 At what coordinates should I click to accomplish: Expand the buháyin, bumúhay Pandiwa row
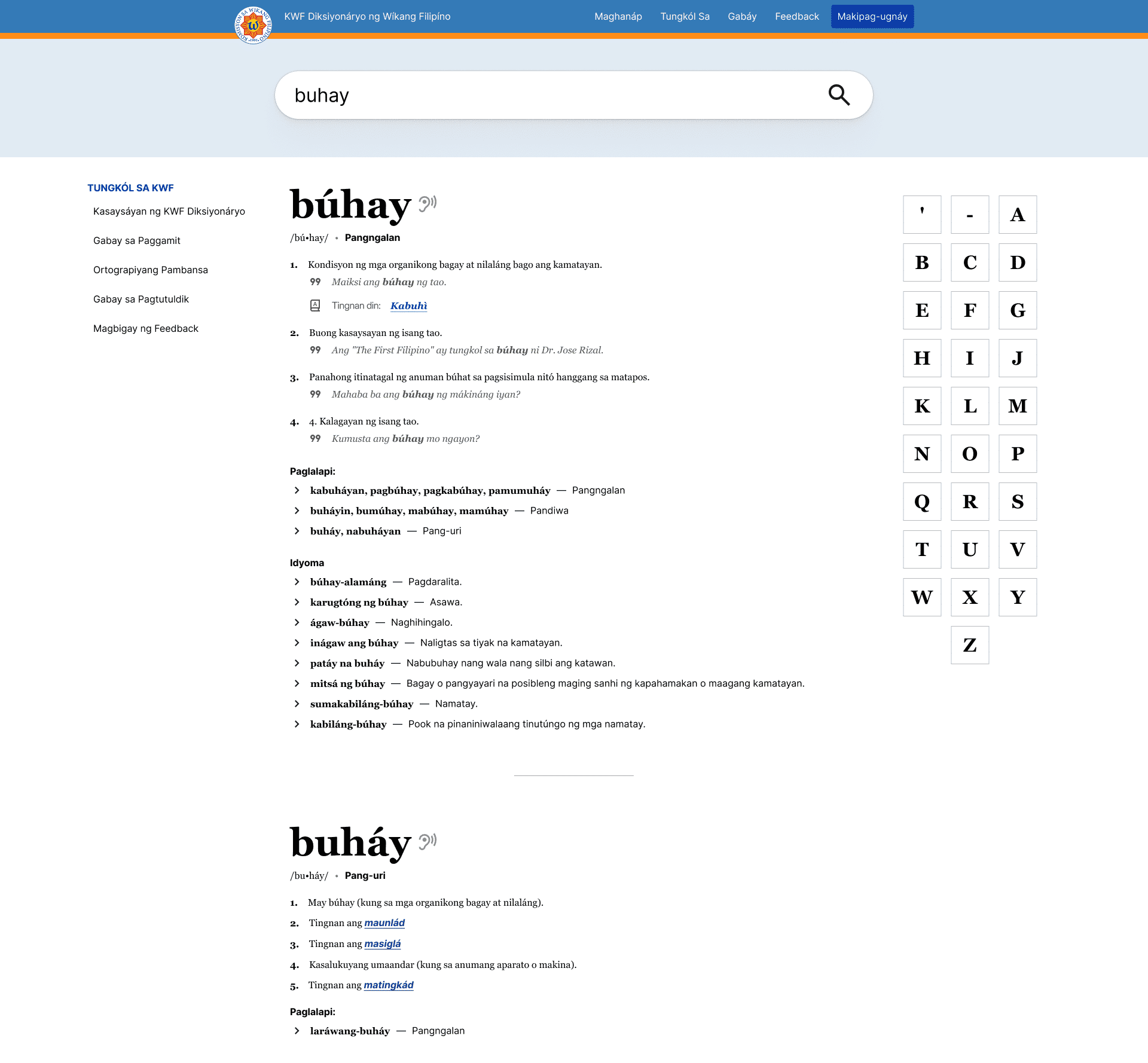point(297,511)
